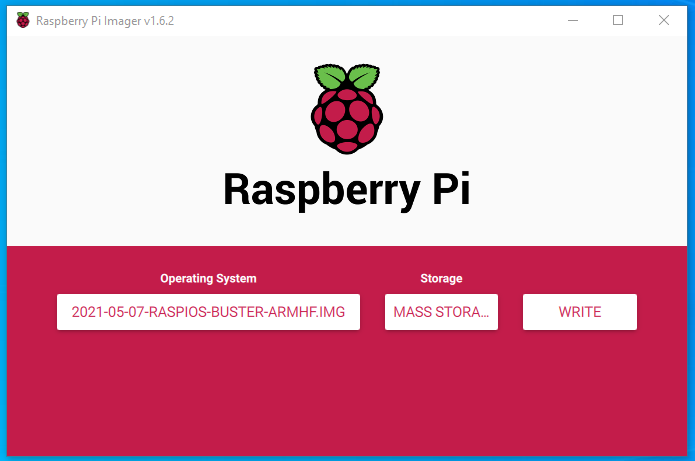Click the "Raspberry Pi Imager v1.6.2" window title
695x461 pixels.
pyautogui.click(x=105, y=21)
